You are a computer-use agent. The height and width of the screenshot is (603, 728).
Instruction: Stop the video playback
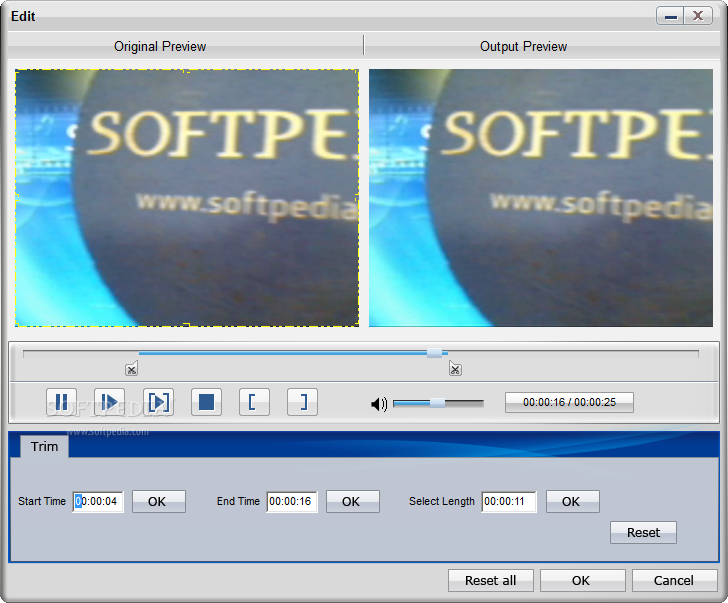pyautogui.click(x=206, y=402)
